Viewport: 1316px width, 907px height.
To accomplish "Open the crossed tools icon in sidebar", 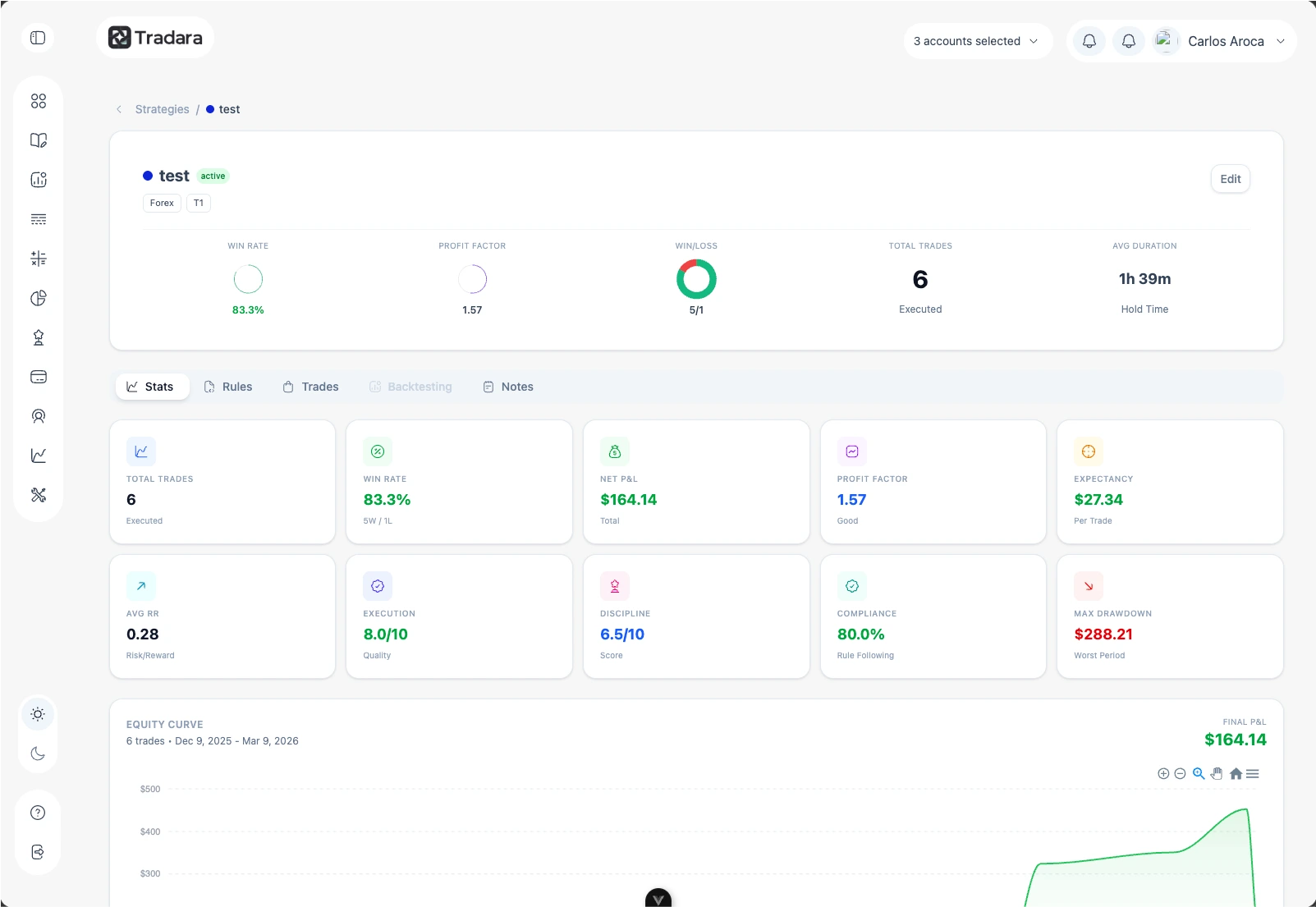I will [39, 495].
